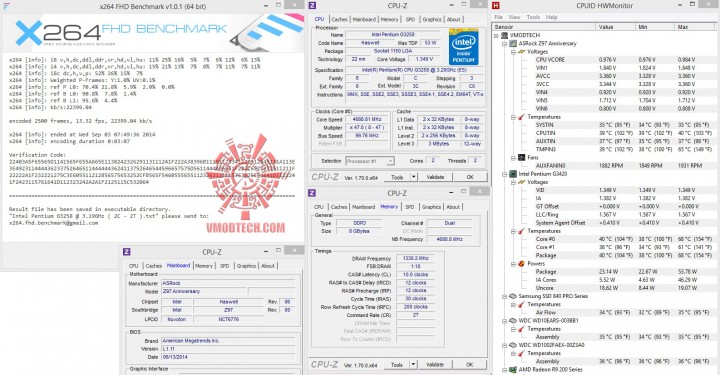Click the Temperatures icon under WDC WD10EARS-003BB1
The image size is (720, 375).
tap(521, 329)
